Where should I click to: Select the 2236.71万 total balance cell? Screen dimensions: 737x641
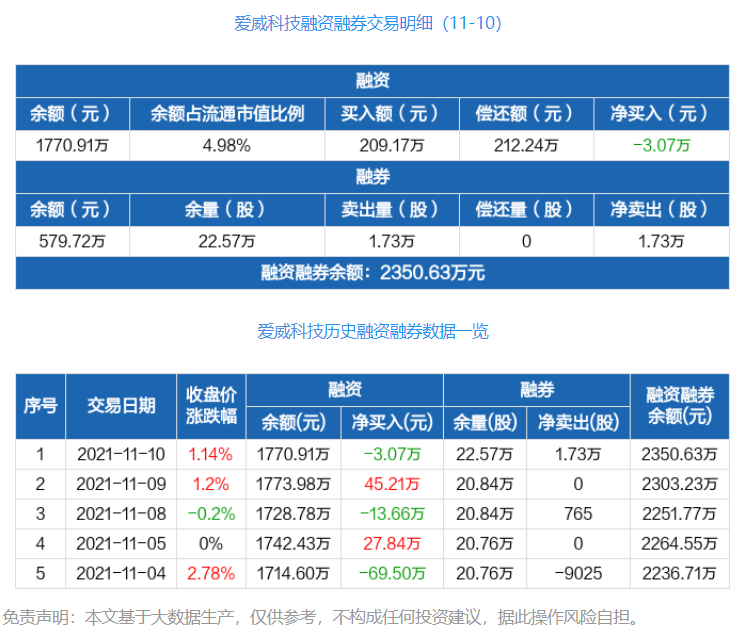pyautogui.click(x=680, y=574)
